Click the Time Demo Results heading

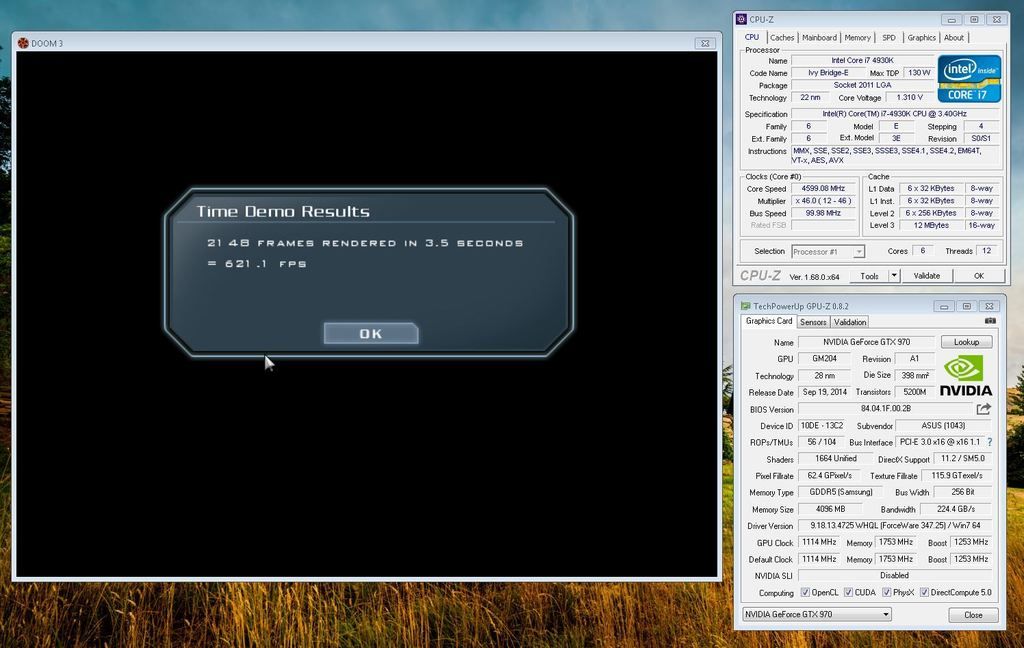(x=283, y=212)
